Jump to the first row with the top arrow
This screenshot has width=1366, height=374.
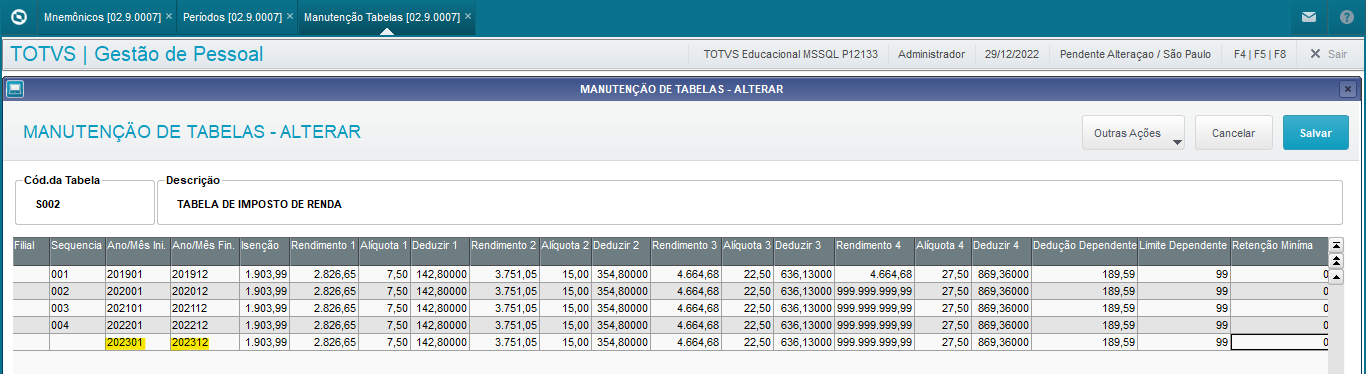coord(1336,244)
